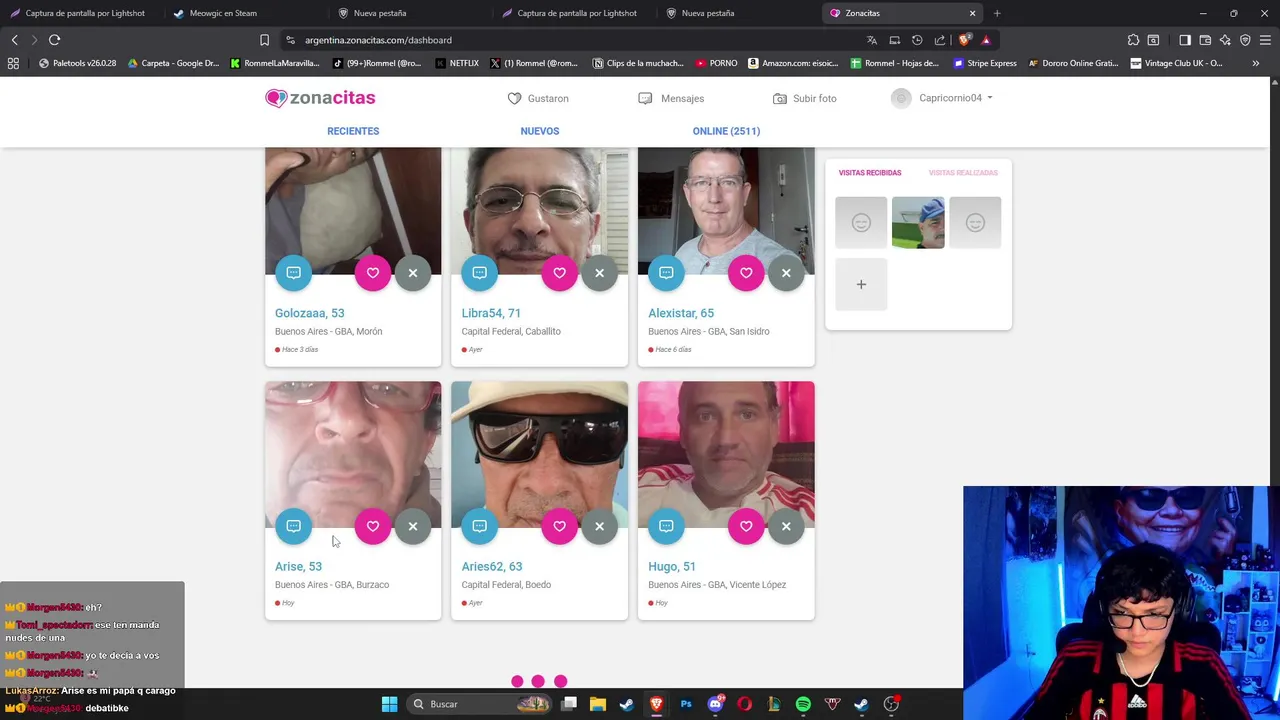Open chat with Libra54

[x=480, y=273]
